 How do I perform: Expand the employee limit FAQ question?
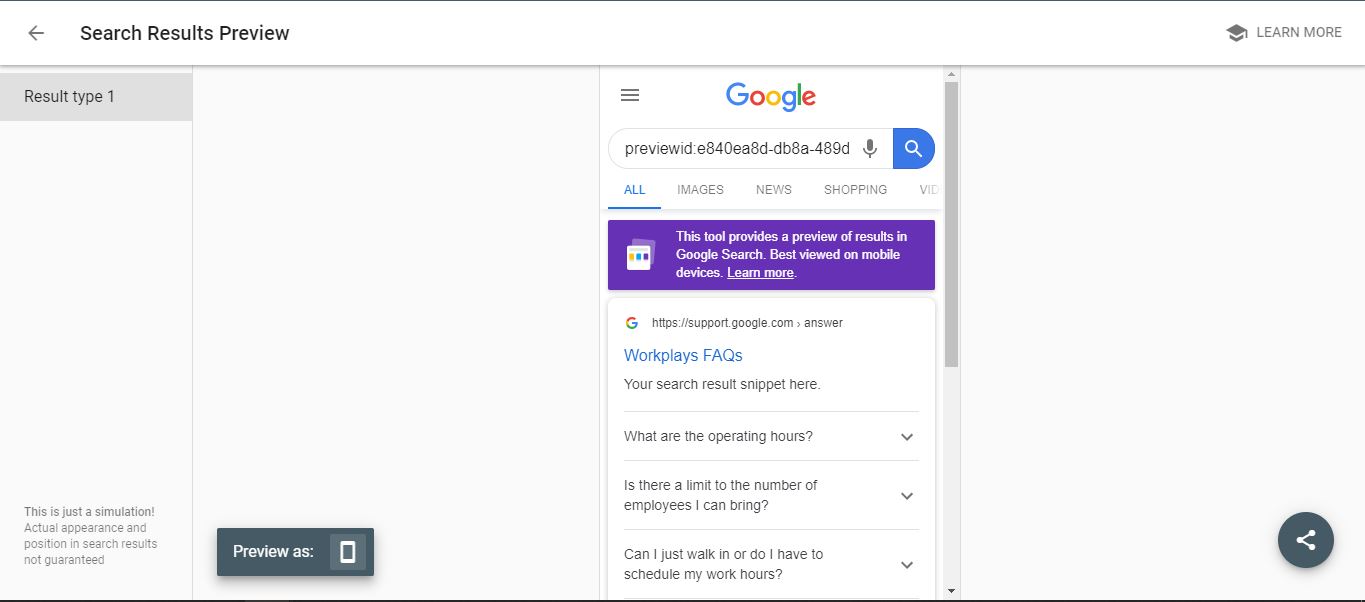point(906,496)
